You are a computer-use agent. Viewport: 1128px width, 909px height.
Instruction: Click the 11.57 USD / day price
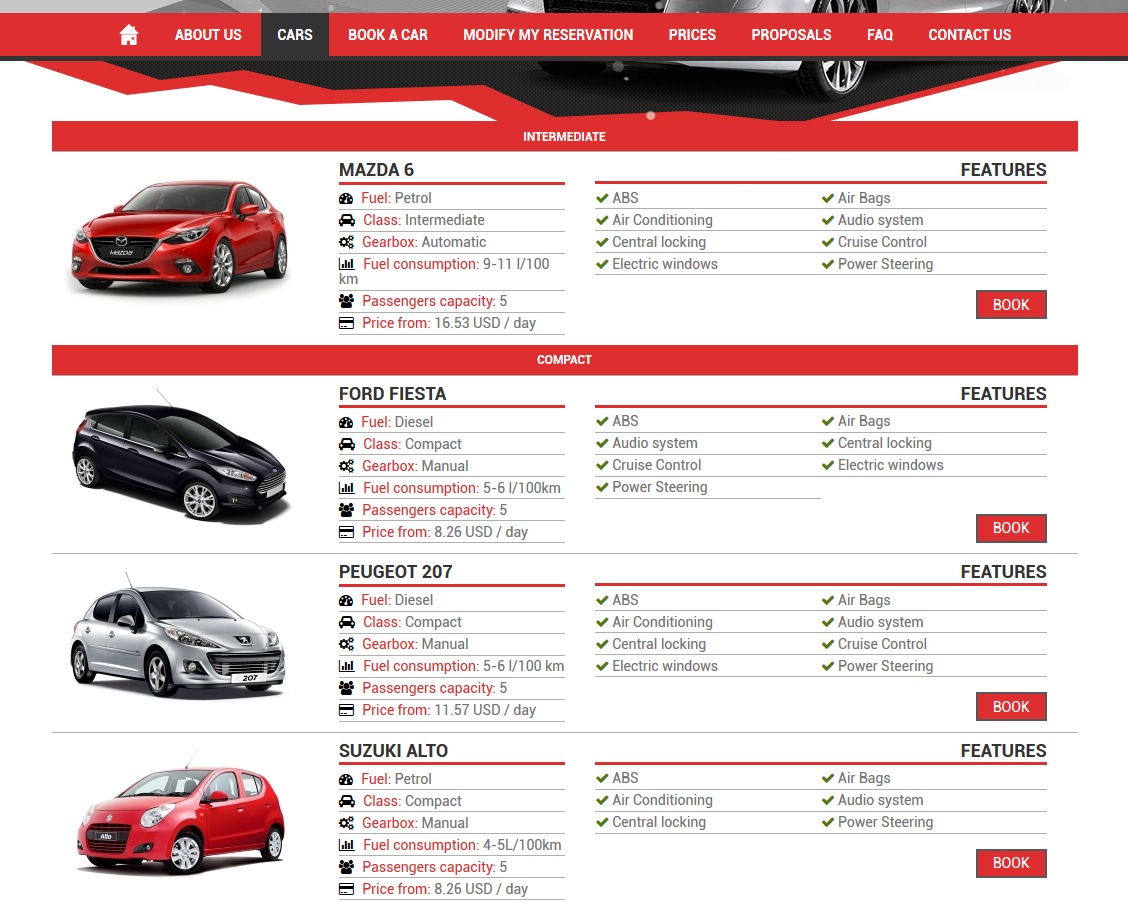click(485, 711)
